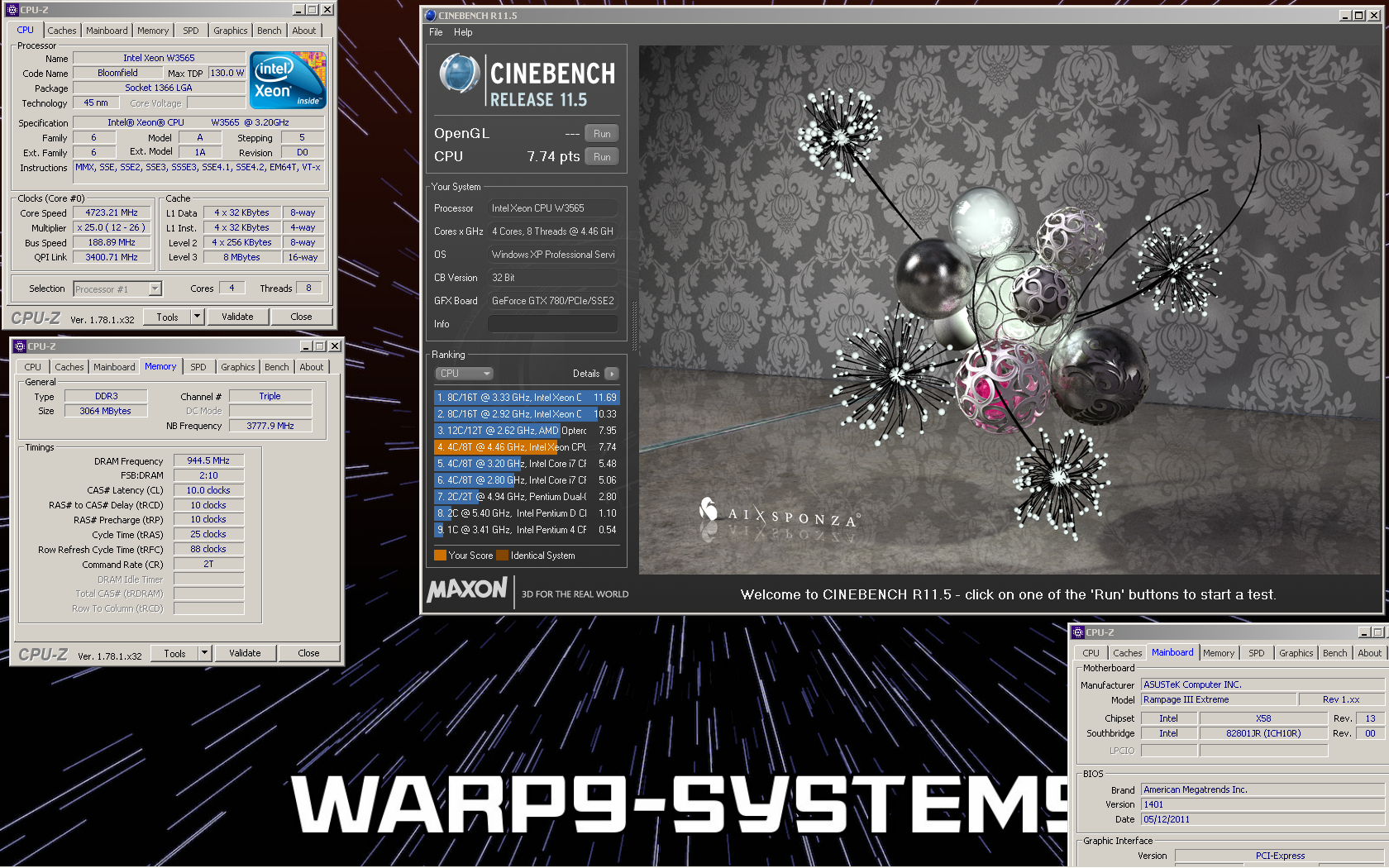Click Validate in Memory CPU-Z window

click(x=245, y=653)
